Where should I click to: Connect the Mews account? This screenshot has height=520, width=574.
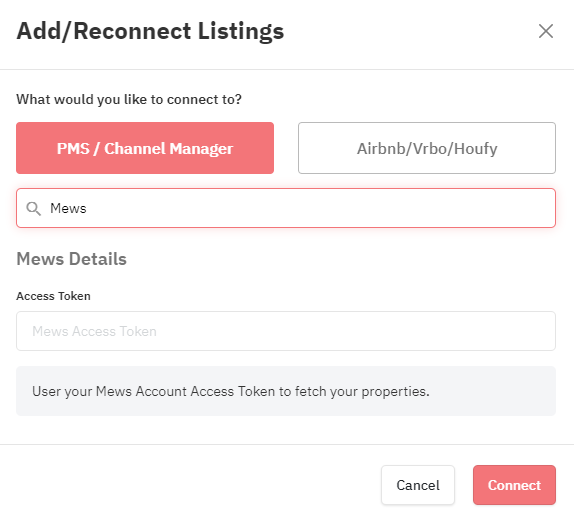click(x=514, y=485)
